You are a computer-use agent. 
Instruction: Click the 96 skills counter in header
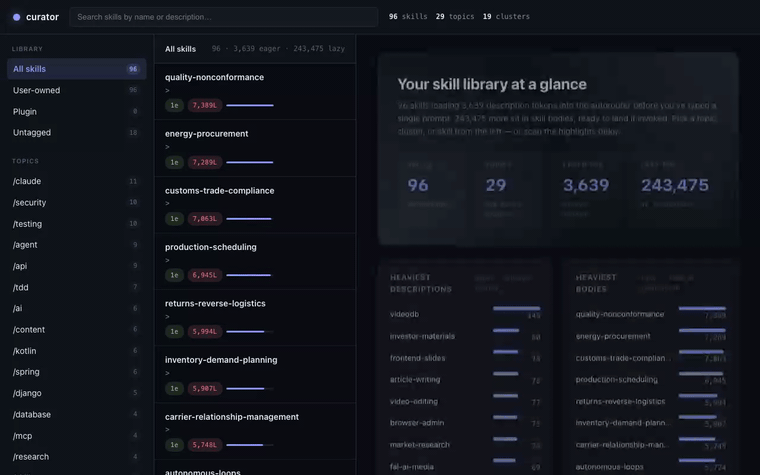408,16
